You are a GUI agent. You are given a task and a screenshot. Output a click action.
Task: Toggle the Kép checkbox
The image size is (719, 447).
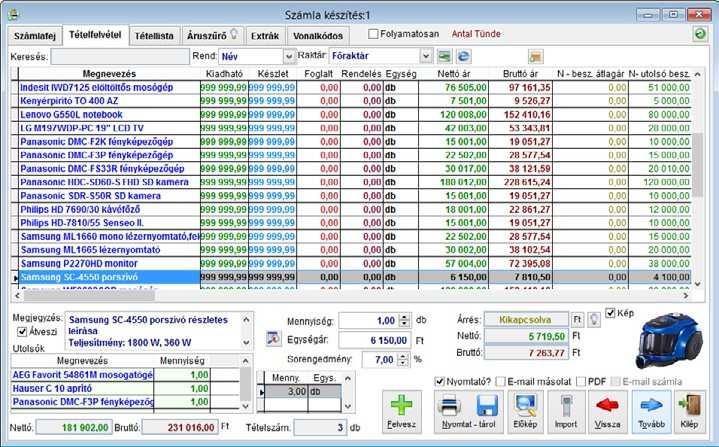[x=610, y=313]
